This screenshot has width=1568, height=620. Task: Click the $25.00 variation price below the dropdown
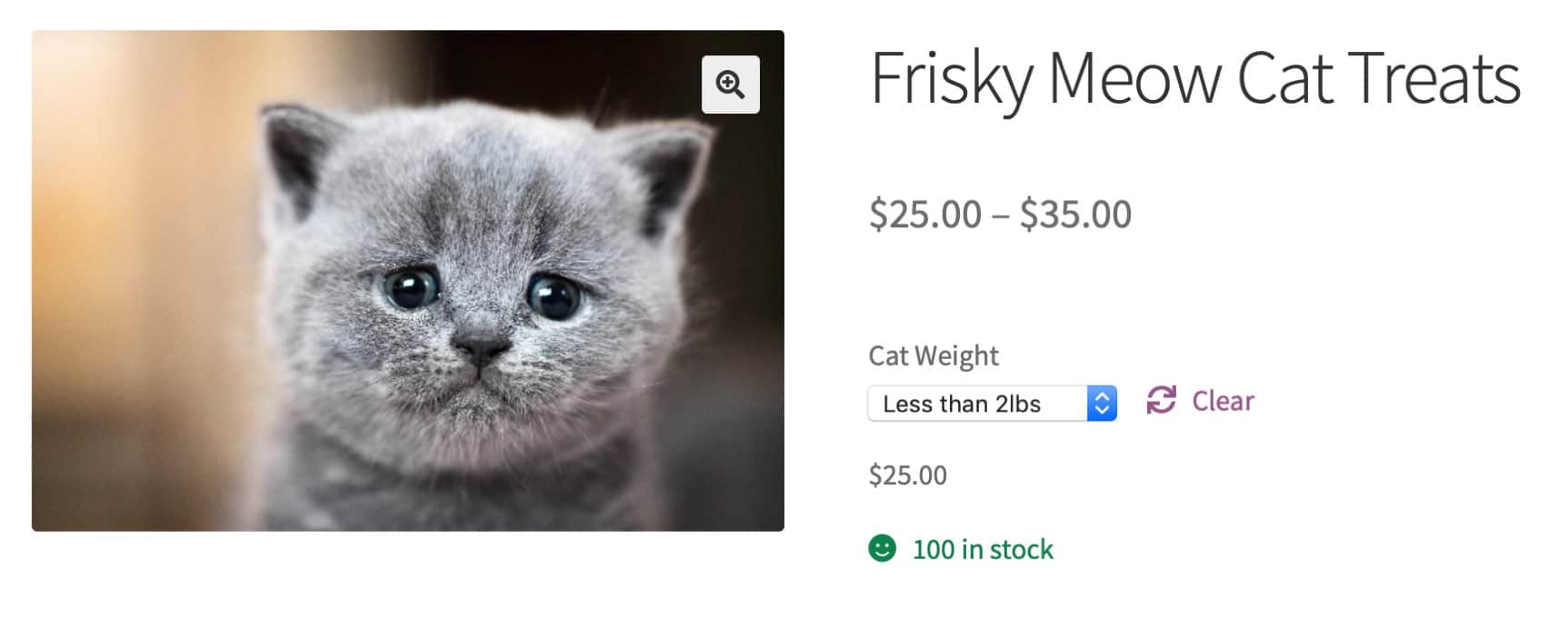point(907,475)
